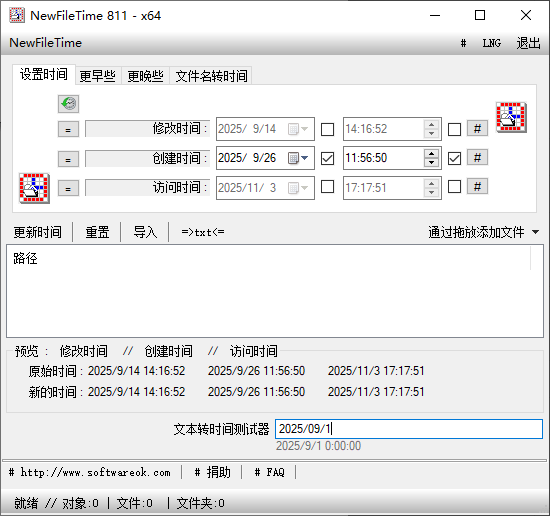The image size is (550, 516).
Task: Click the status bar entry 文件:0
Action: click(x=135, y=503)
